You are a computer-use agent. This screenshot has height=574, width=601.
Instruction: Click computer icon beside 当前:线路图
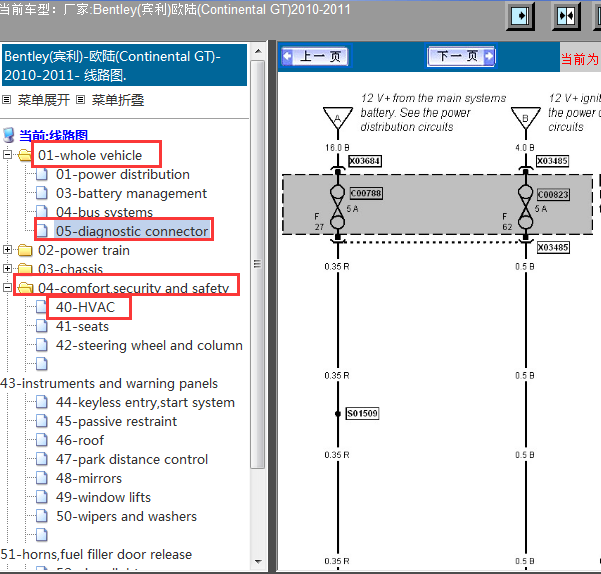[x=8, y=135]
